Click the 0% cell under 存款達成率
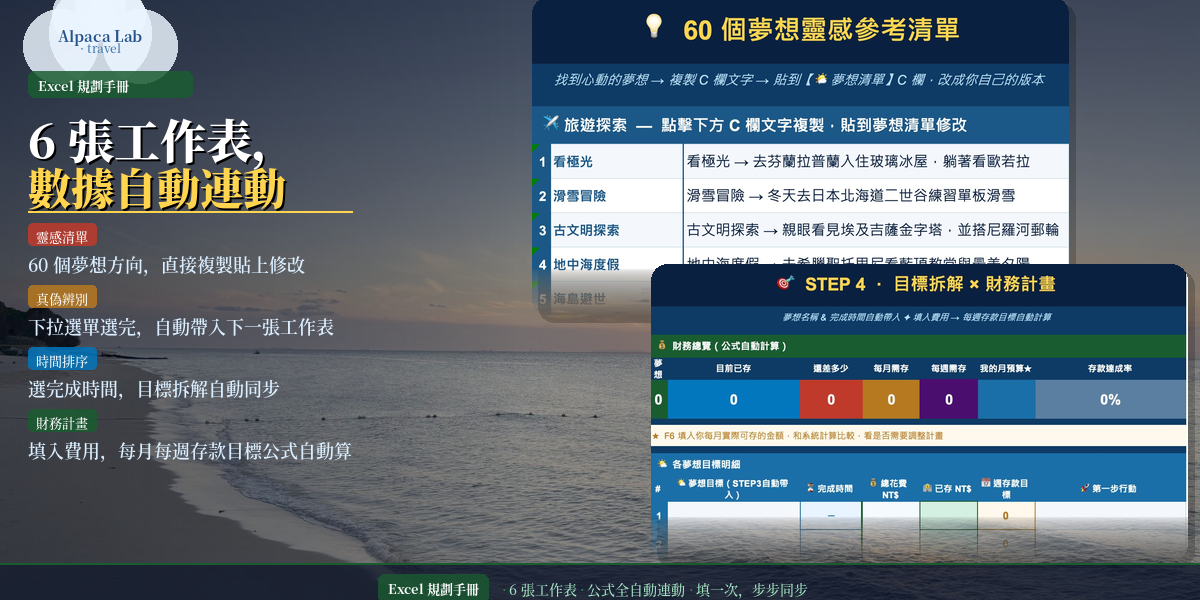 [x=1110, y=399]
